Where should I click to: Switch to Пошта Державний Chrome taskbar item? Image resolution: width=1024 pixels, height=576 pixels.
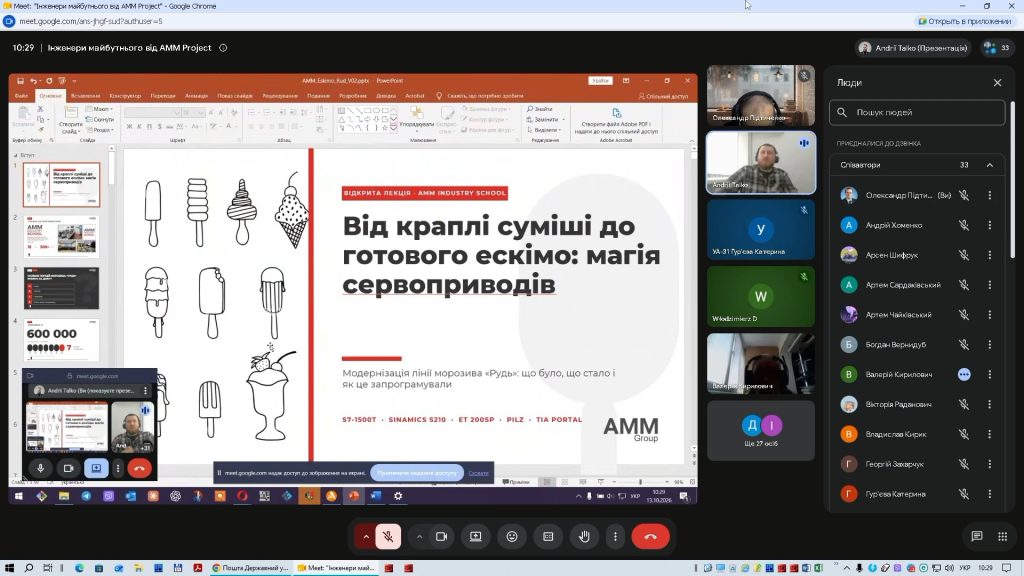coord(251,568)
